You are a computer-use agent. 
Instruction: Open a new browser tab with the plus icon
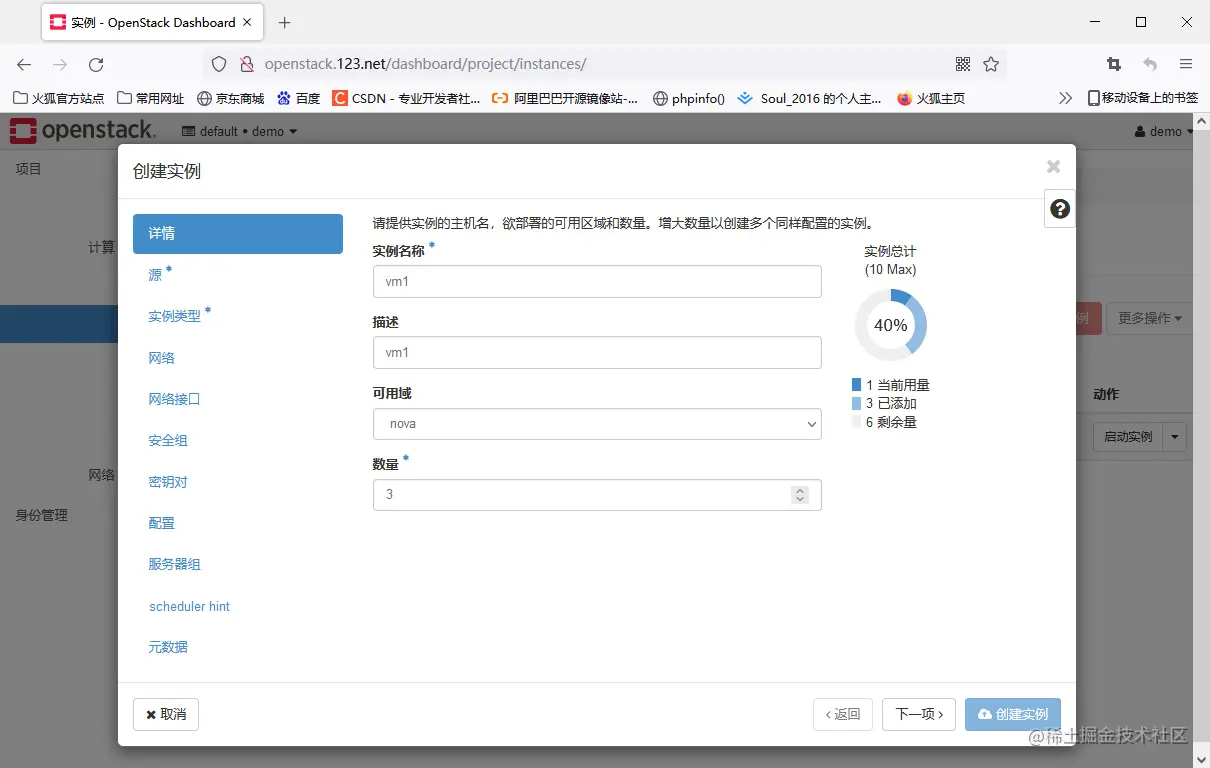point(284,22)
